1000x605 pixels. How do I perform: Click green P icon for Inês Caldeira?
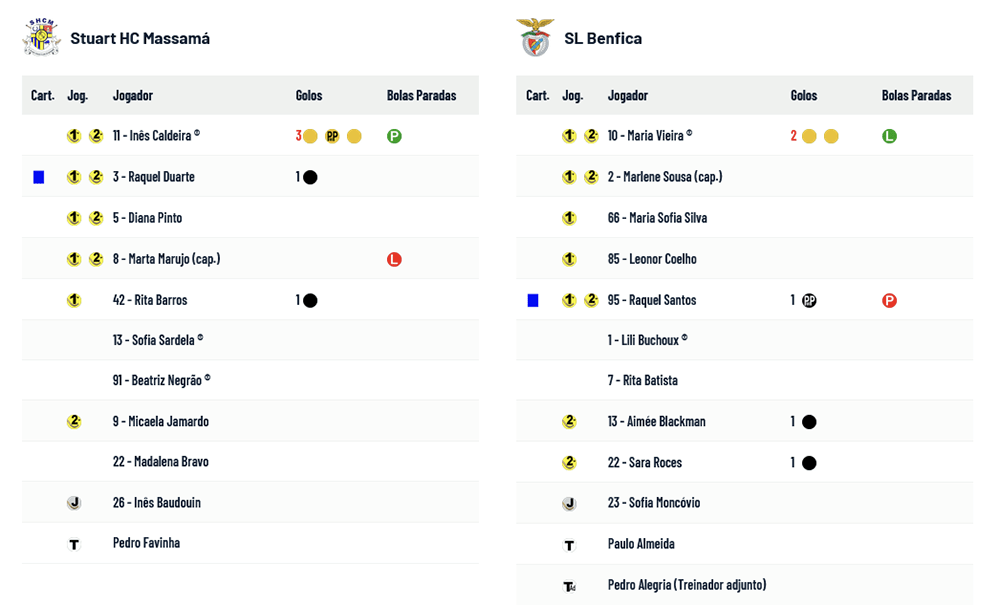point(394,136)
